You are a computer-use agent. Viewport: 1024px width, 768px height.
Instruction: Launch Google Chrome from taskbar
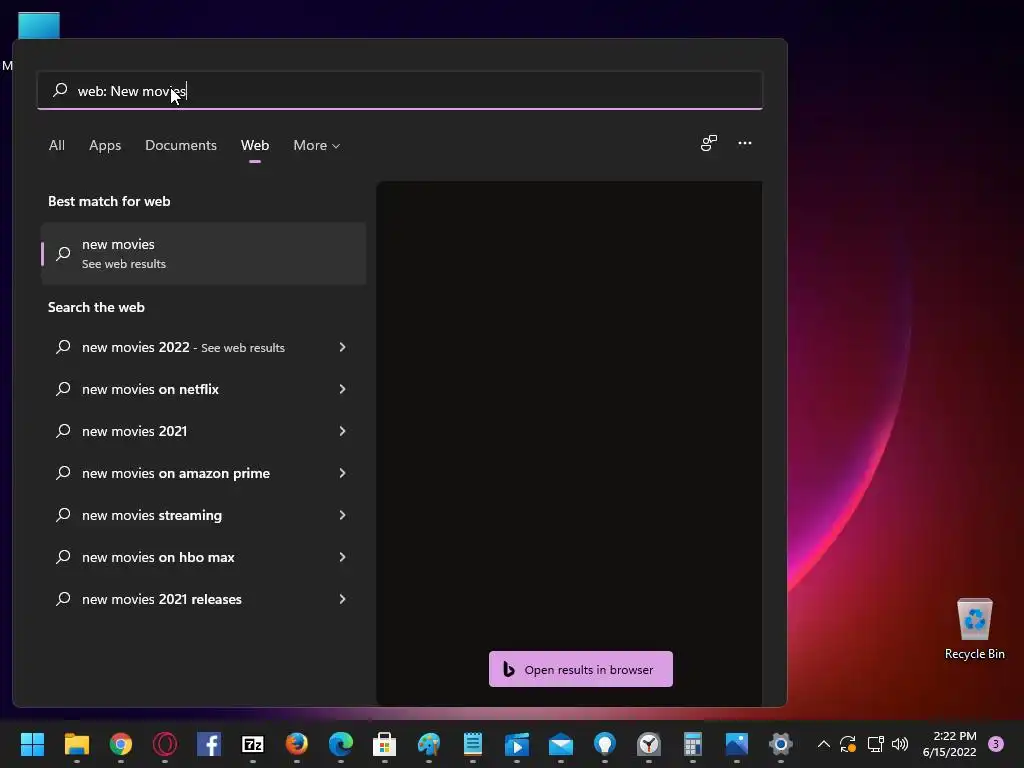coord(121,744)
